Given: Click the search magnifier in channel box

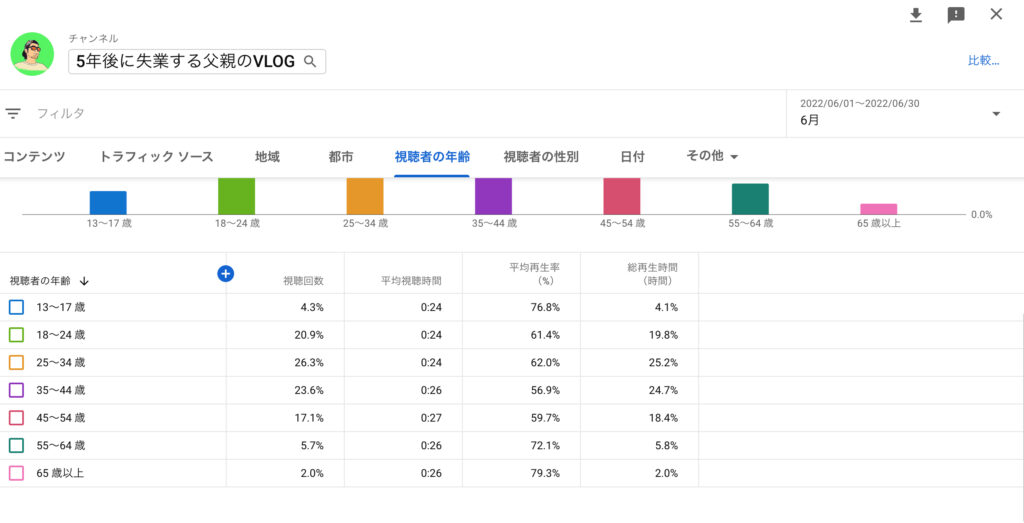Looking at the screenshot, I should tap(310, 61).
